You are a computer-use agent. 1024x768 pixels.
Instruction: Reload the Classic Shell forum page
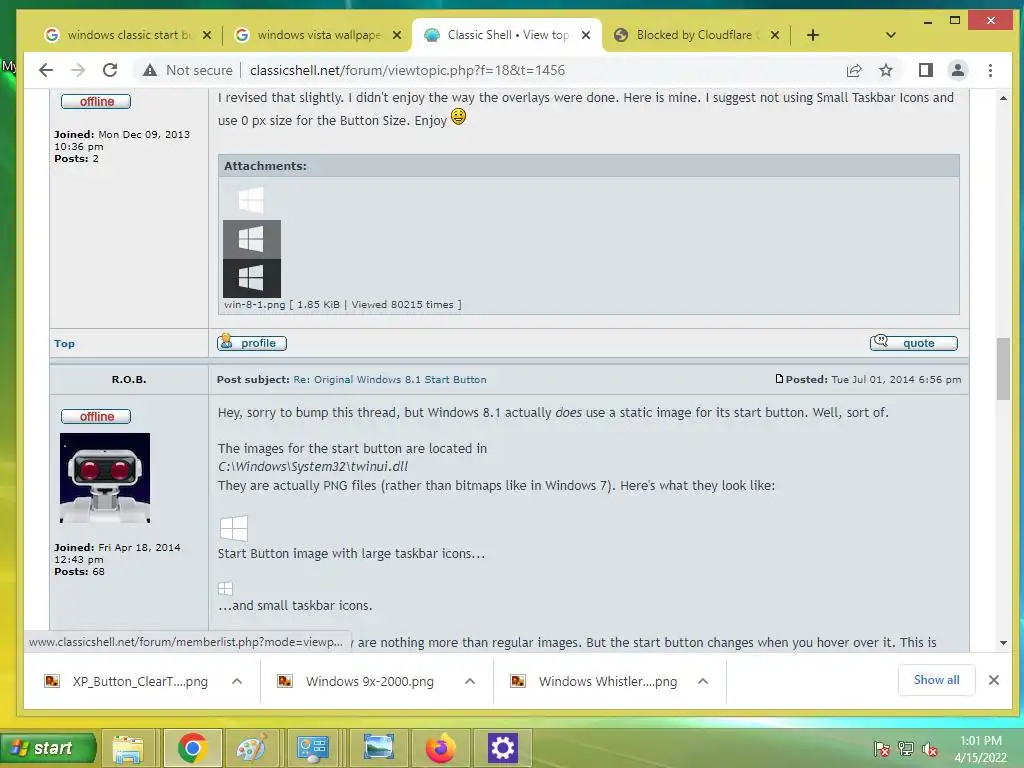pos(110,70)
